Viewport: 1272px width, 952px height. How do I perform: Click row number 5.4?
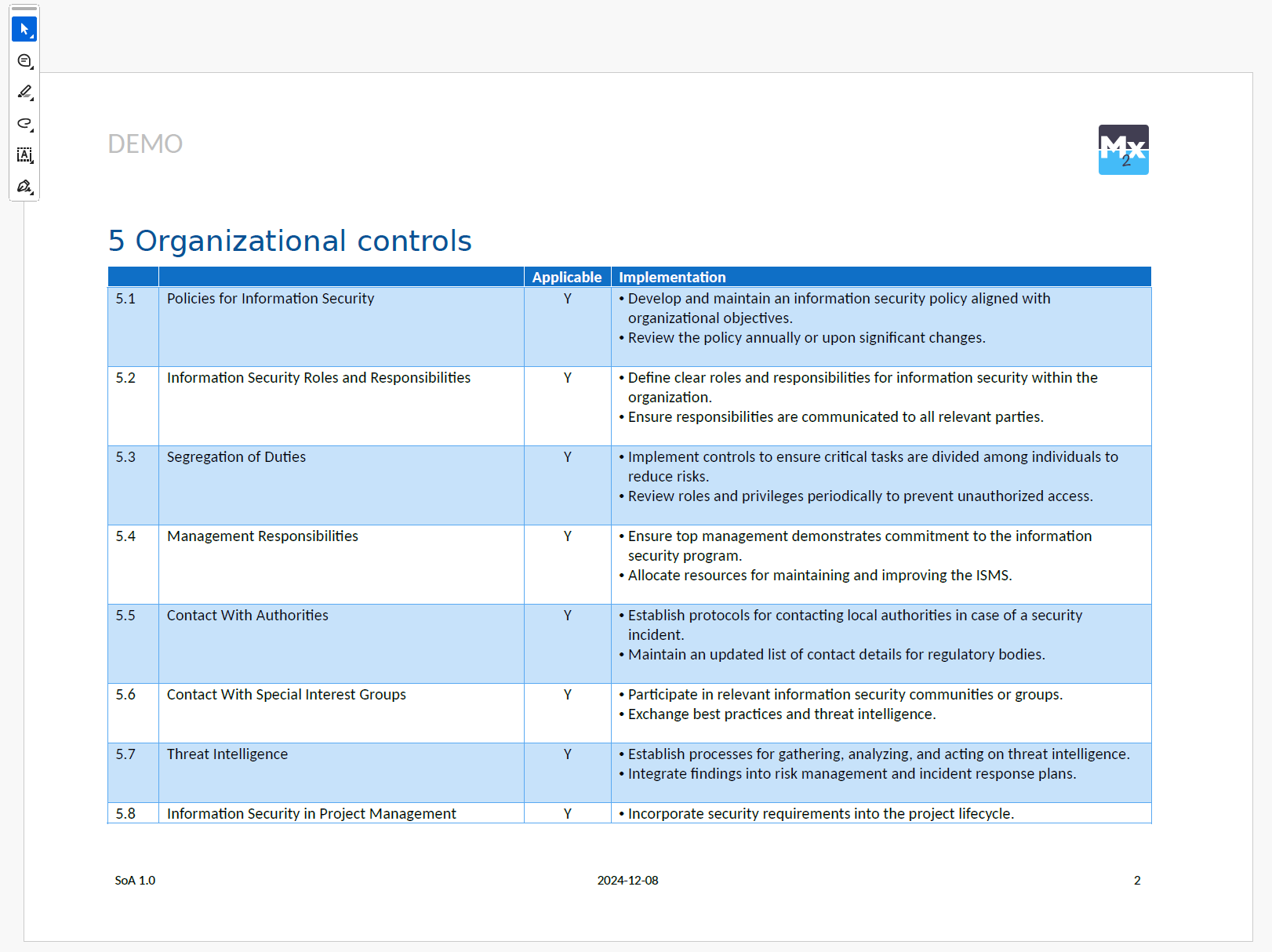[125, 536]
